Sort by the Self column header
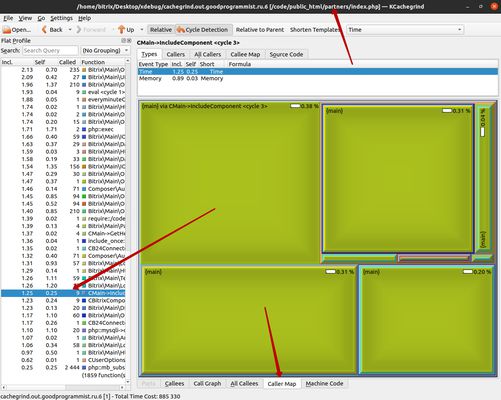Image resolution: width=501 pixels, height=400 pixels. click(46, 62)
